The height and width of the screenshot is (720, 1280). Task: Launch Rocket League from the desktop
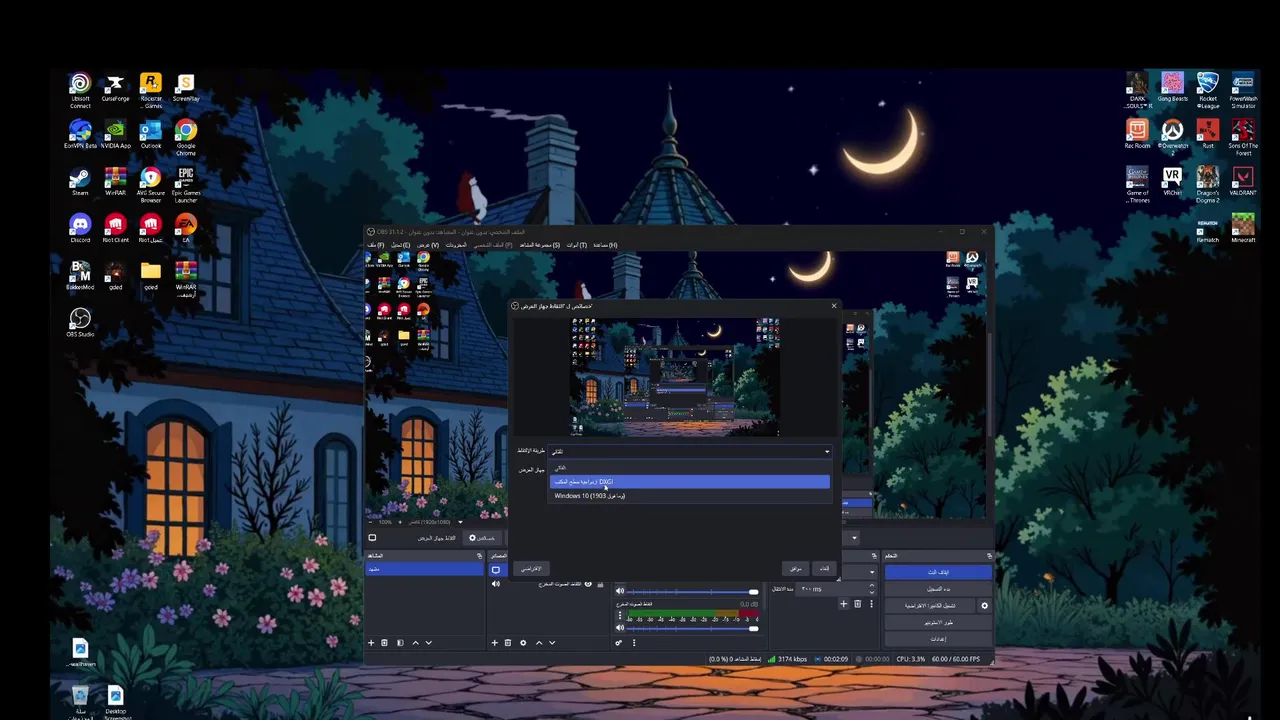(x=1208, y=88)
